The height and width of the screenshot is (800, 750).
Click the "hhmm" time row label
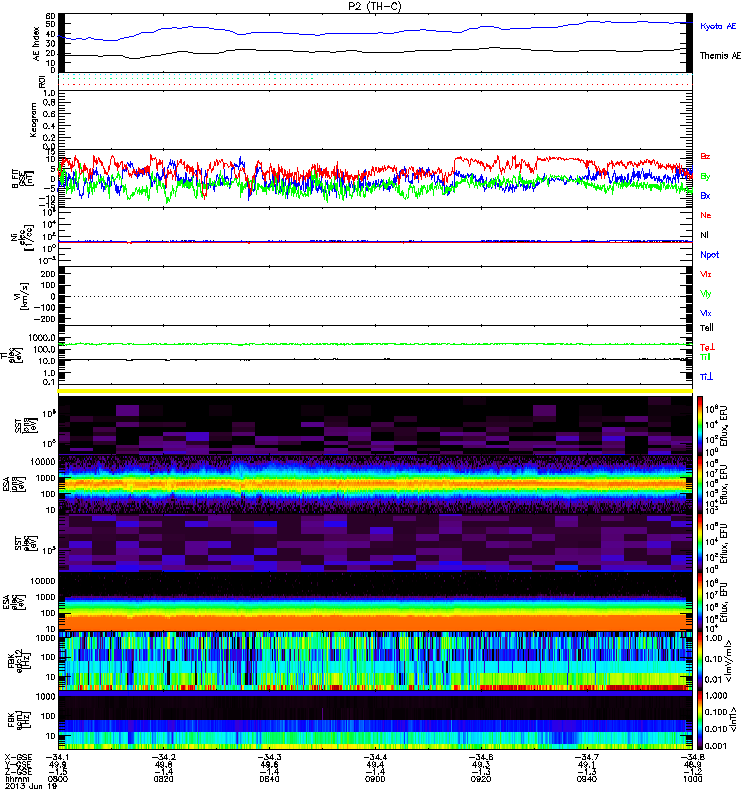(x=16, y=779)
